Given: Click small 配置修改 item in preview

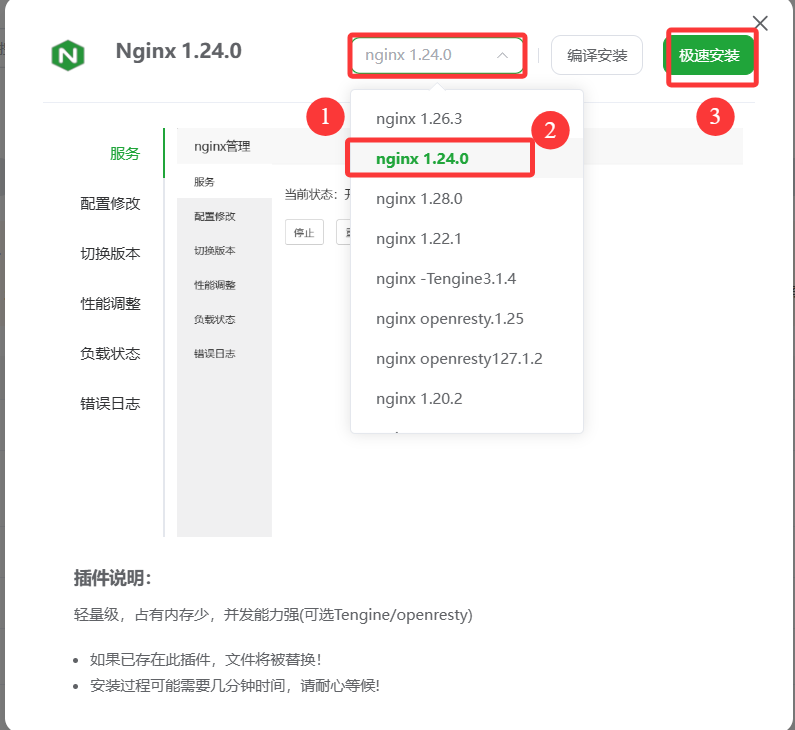Looking at the screenshot, I should [x=214, y=216].
